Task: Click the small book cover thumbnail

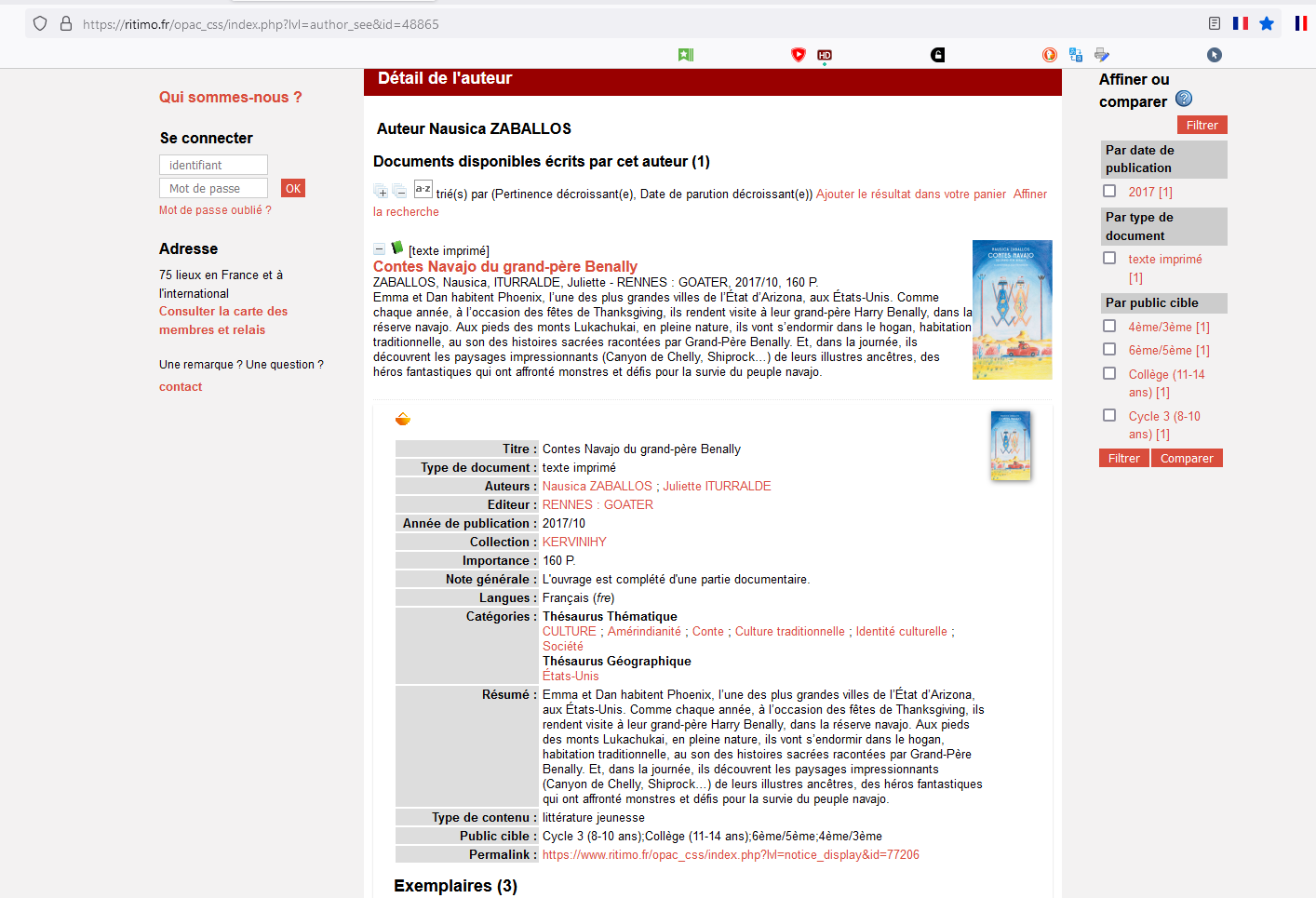Action: 1011,446
